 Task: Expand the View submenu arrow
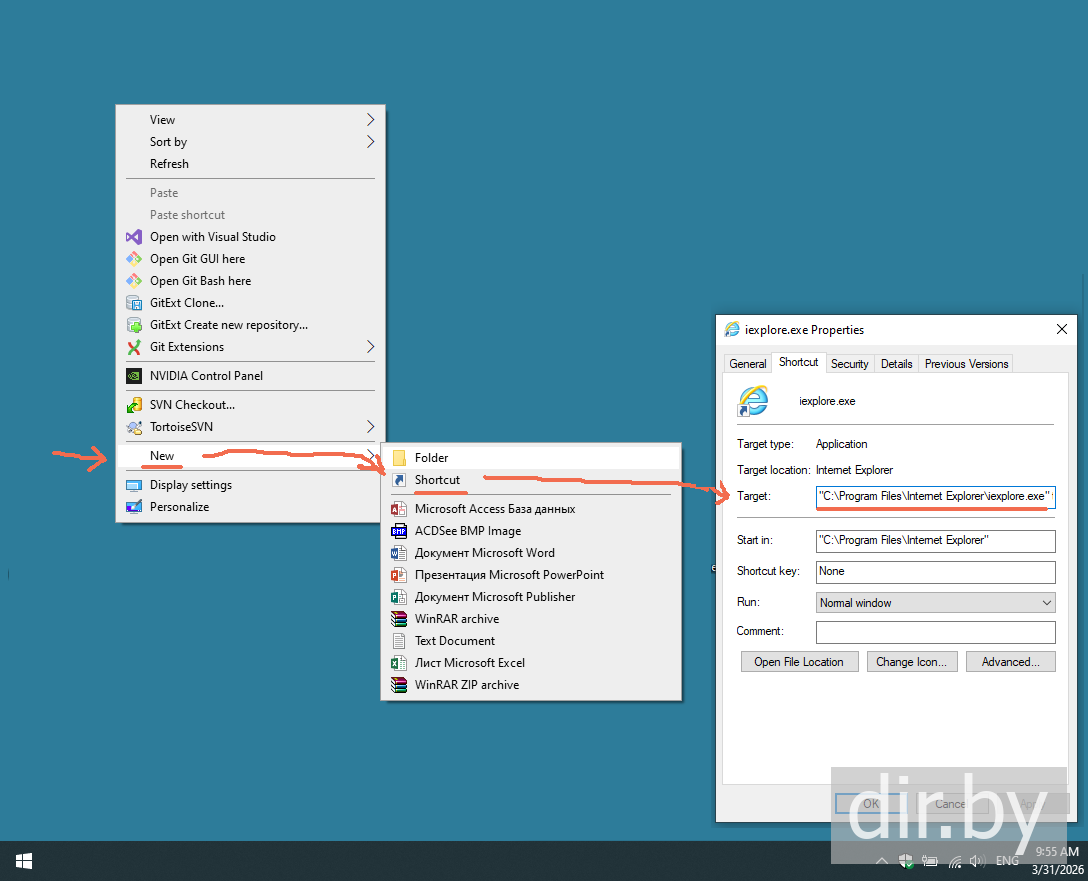point(371,120)
